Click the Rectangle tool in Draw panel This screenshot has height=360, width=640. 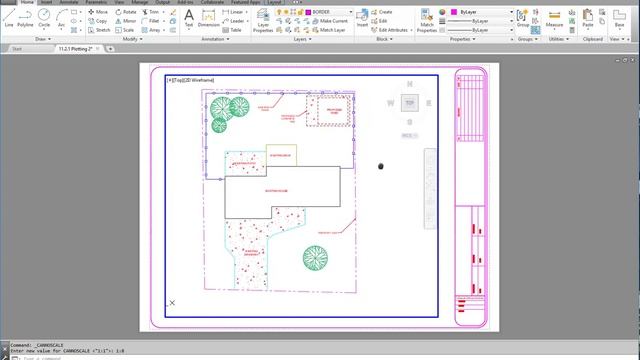pyautogui.click(x=74, y=12)
